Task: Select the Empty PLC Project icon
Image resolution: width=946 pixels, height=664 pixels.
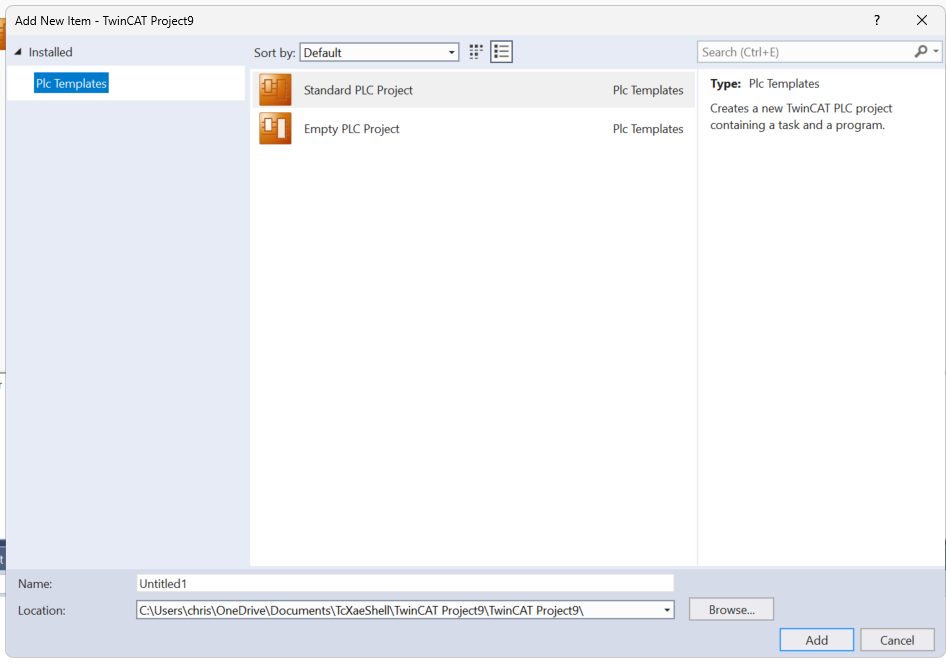Action: click(x=275, y=128)
